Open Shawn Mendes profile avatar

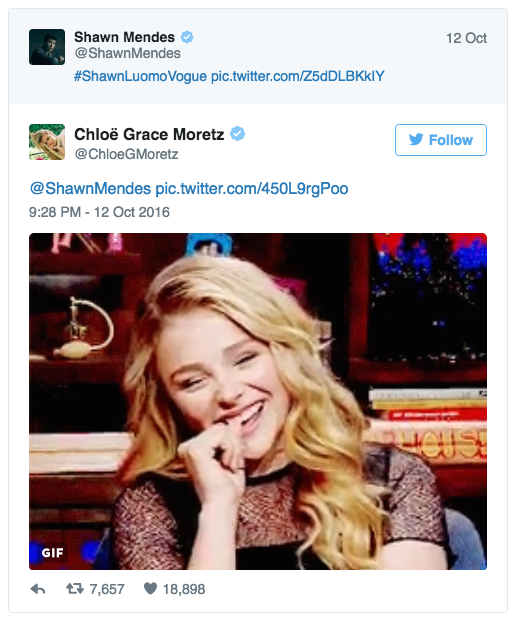(x=47, y=47)
